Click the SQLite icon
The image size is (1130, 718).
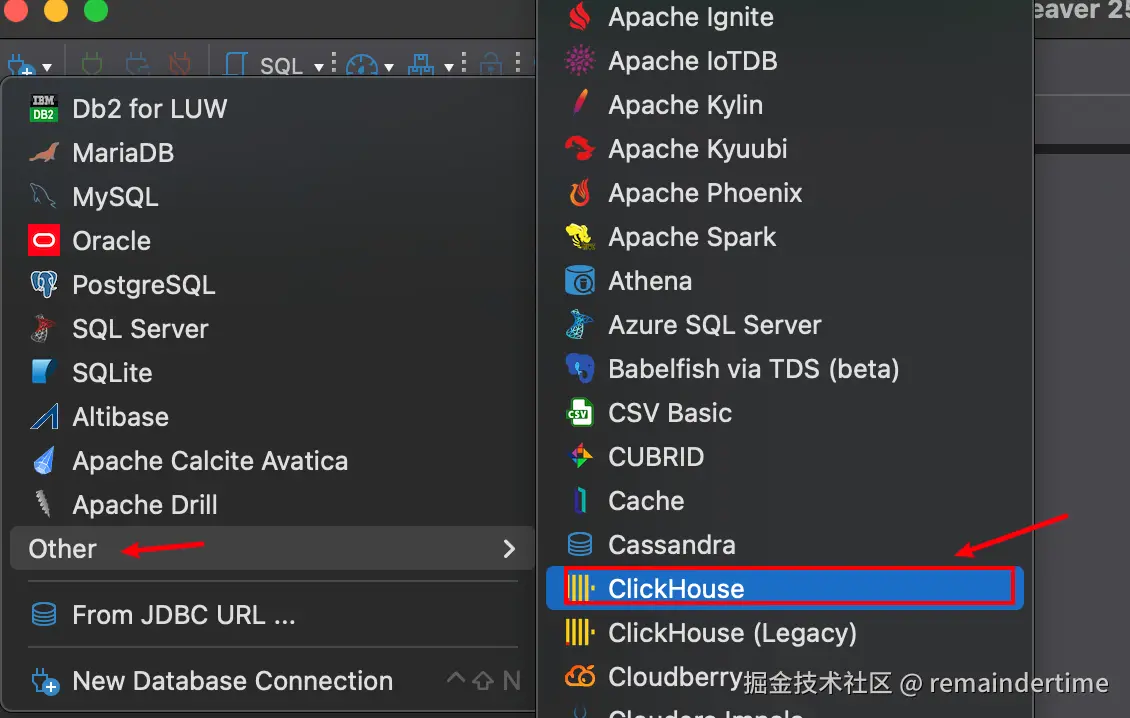[43, 372]
